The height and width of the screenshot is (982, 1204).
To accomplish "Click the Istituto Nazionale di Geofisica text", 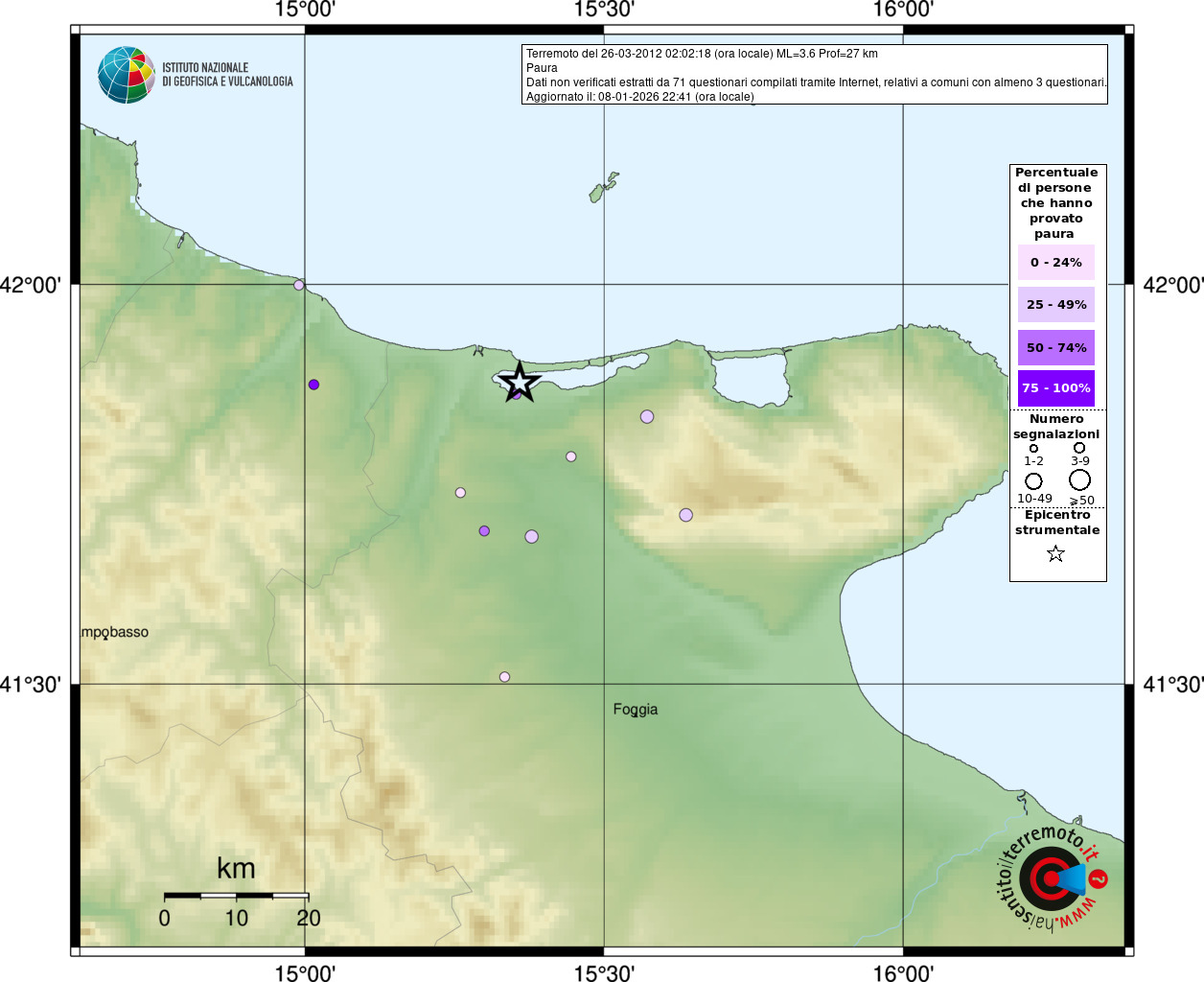I will (x=227, y=75).
